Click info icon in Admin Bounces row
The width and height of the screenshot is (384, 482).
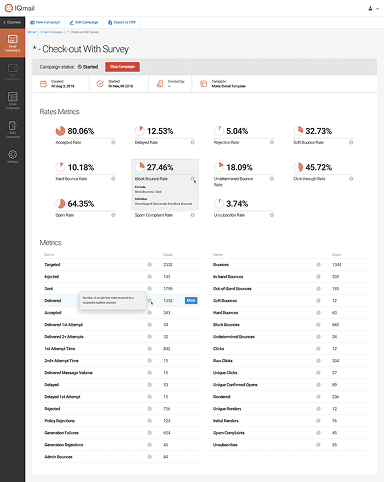point(150,457)
